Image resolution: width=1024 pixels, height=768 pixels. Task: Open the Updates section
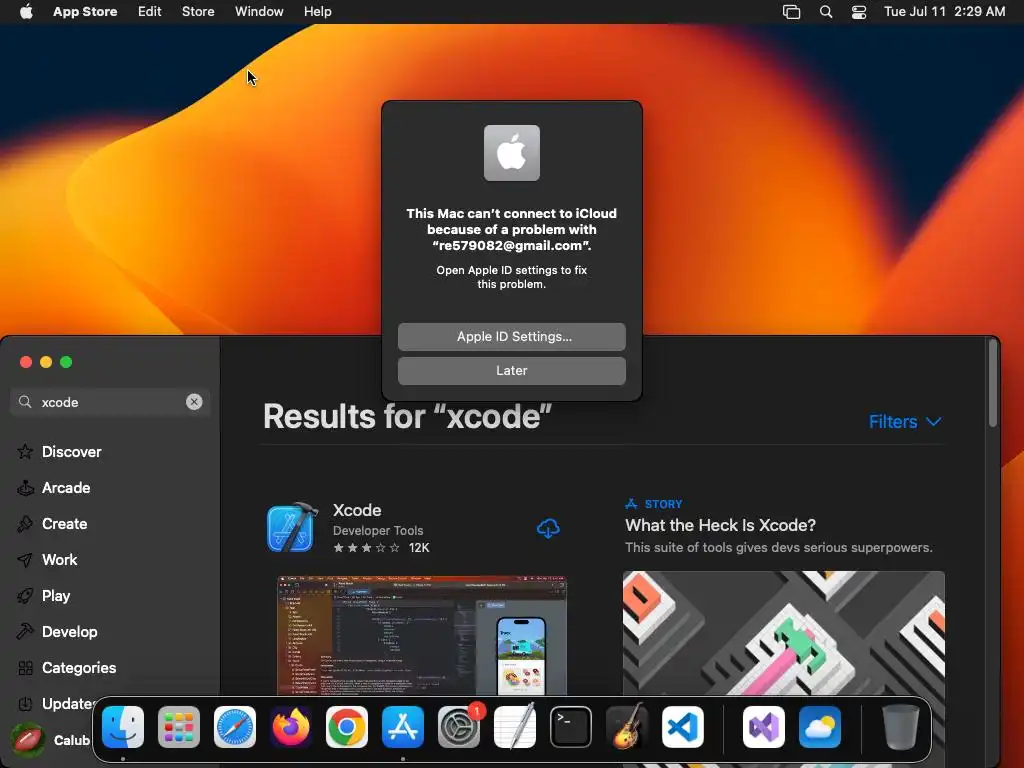(x=55, y=703)
